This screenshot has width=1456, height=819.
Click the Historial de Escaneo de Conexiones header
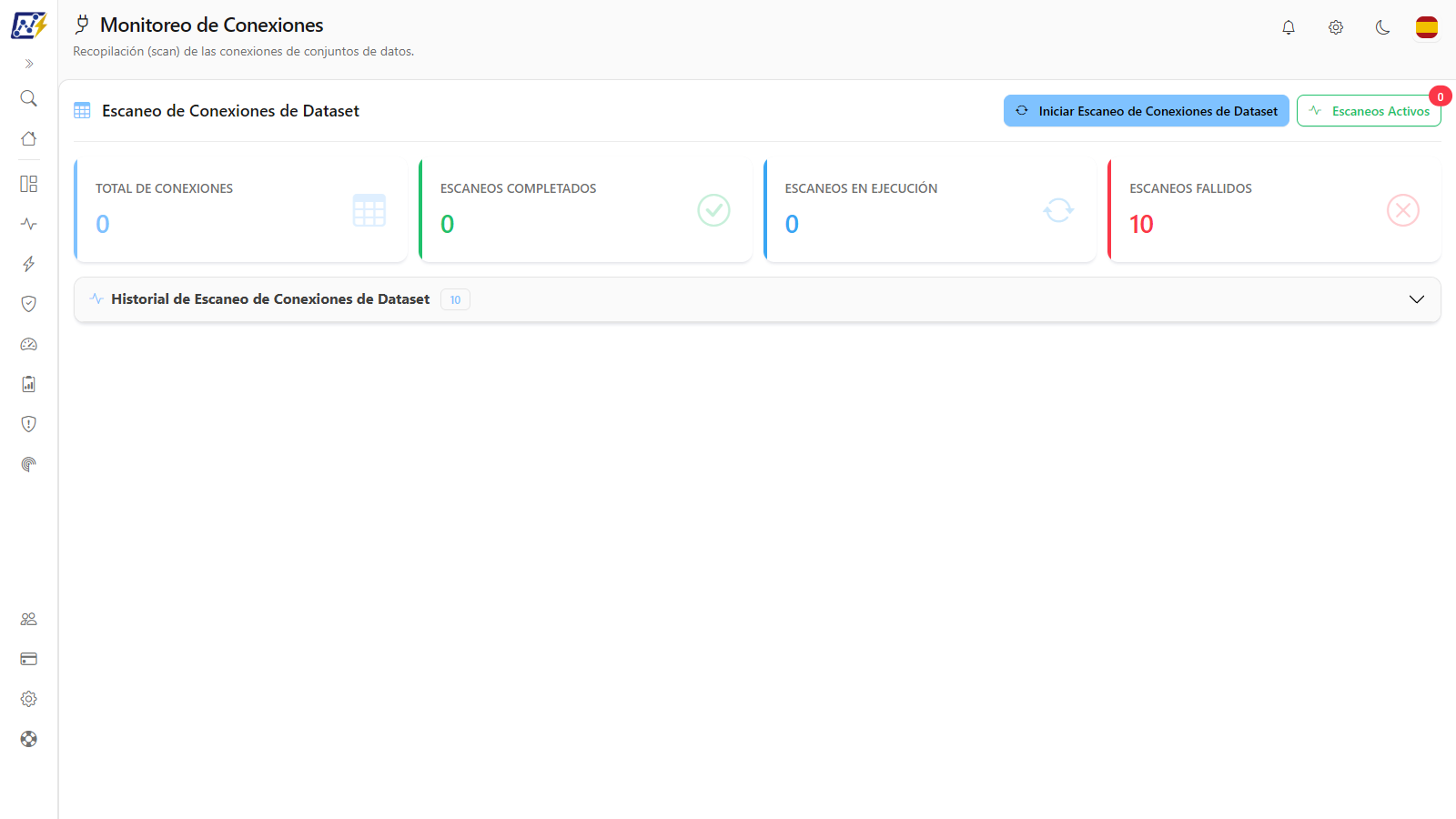[x=757, y=299]
